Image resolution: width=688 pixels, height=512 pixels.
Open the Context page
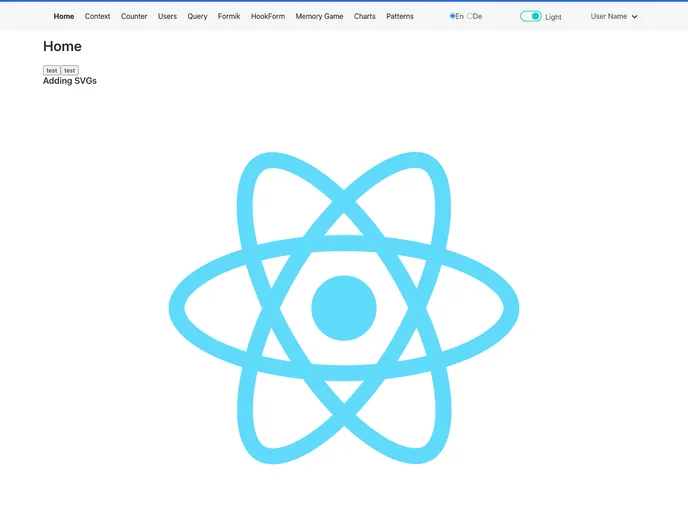[x=98, y=17]
